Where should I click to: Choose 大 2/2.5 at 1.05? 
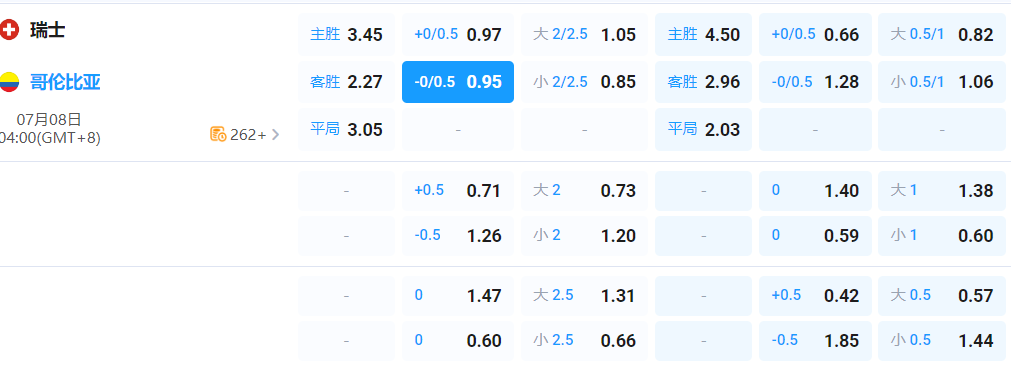584,34
